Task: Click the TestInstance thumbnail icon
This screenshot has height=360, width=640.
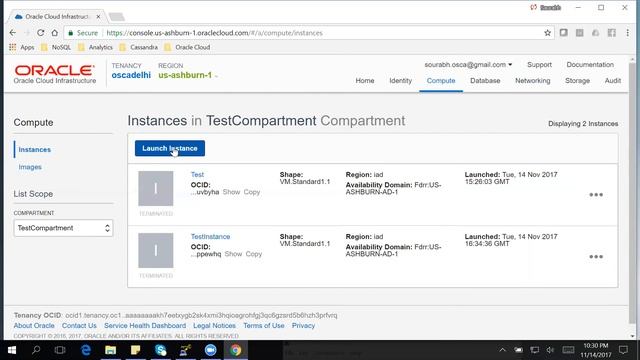Action: 156,250
